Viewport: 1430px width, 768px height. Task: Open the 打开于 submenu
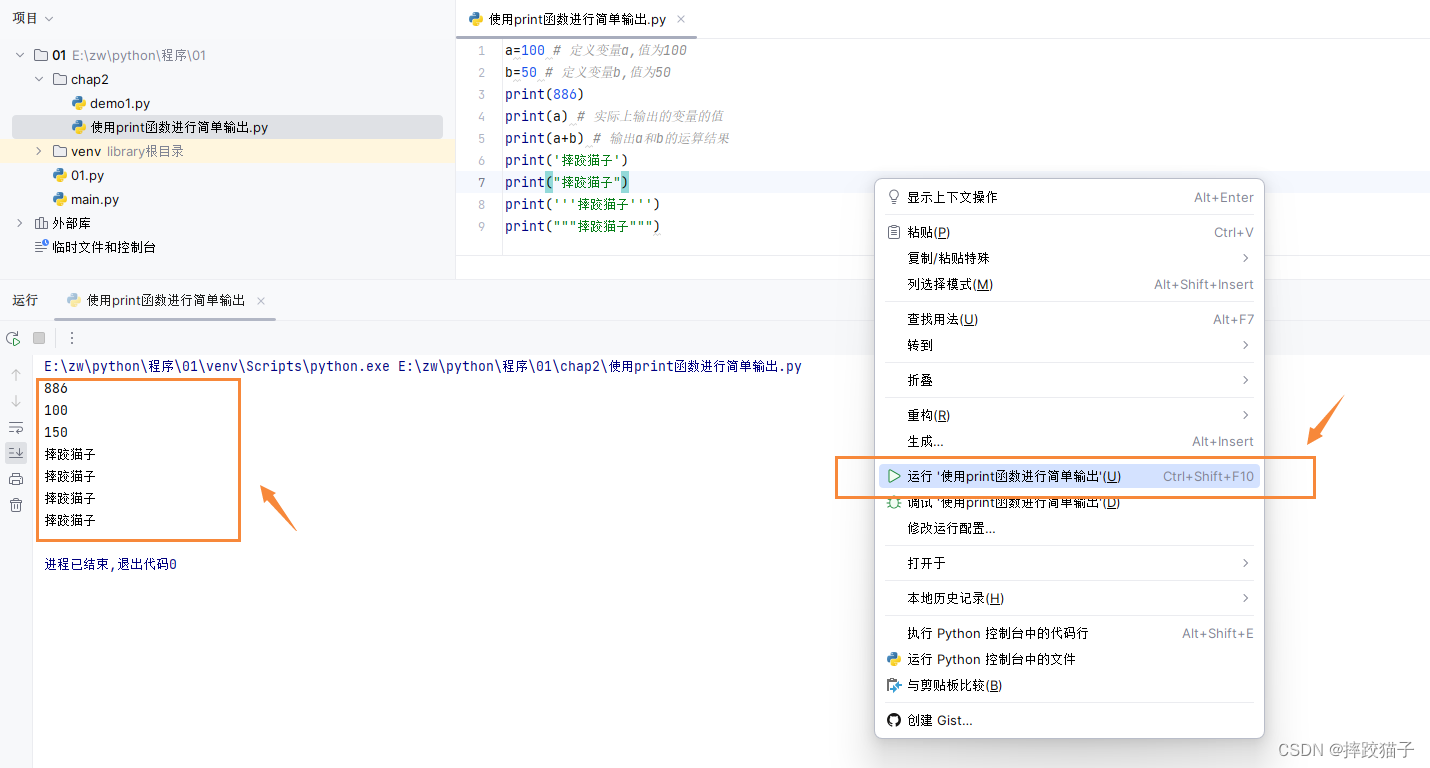click(x=1069, y=563)
